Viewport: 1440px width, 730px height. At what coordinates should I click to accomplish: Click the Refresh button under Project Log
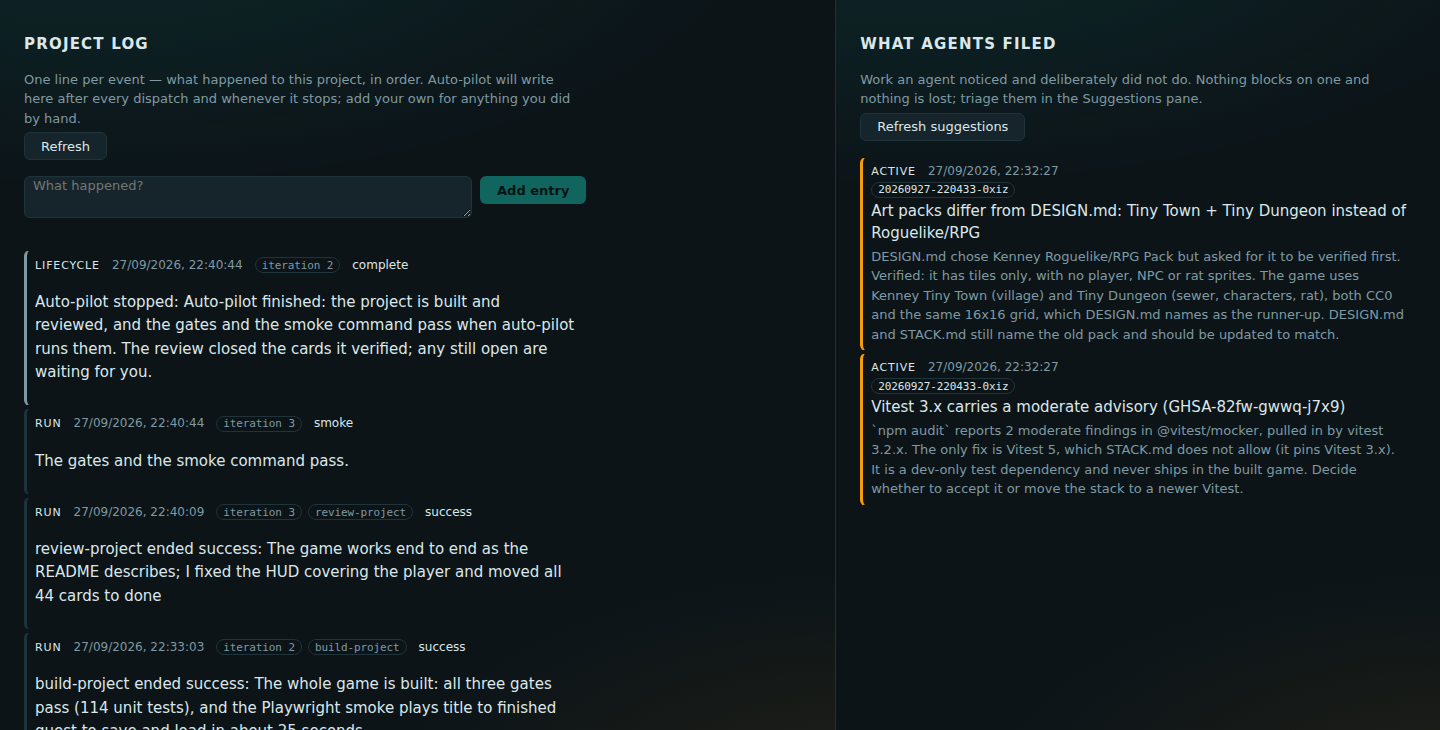[65, 146]
